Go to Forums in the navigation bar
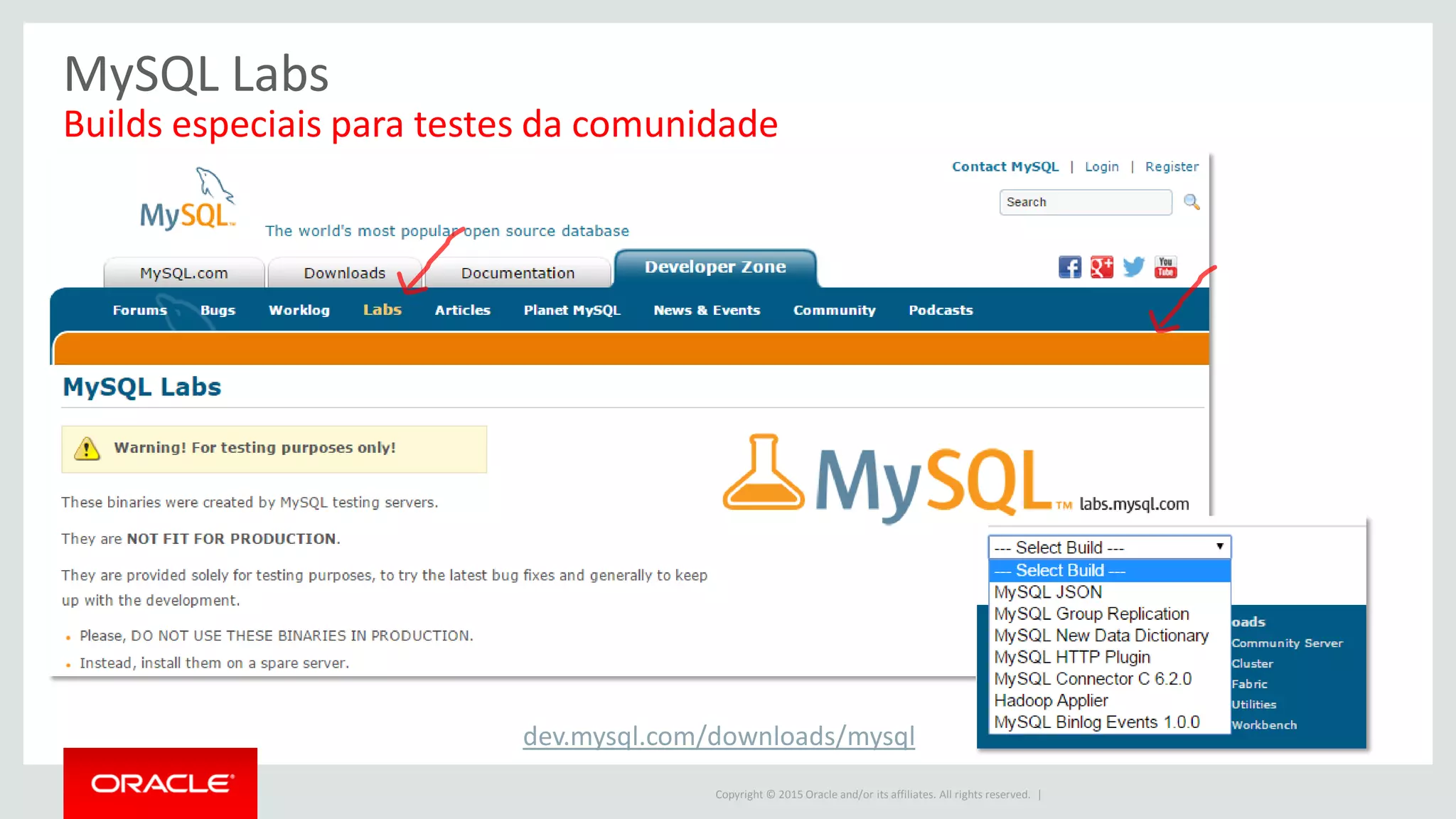The width and height of the screenshot is (1456, 819). [140, 311]
